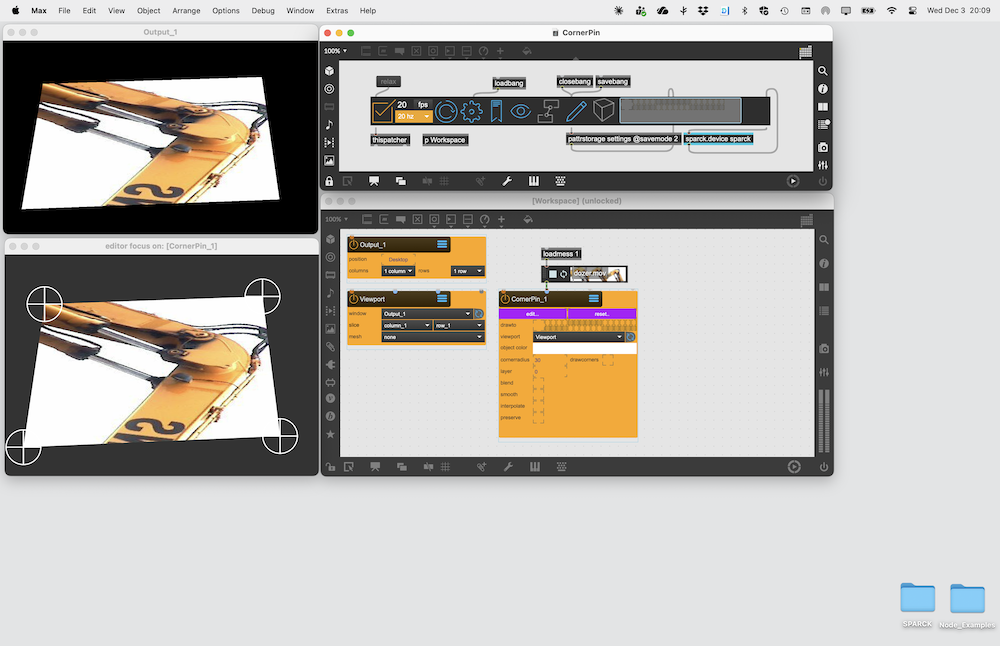Toggle the Viewport node power button
The image size is (1000, 646).
click(354, 299)
